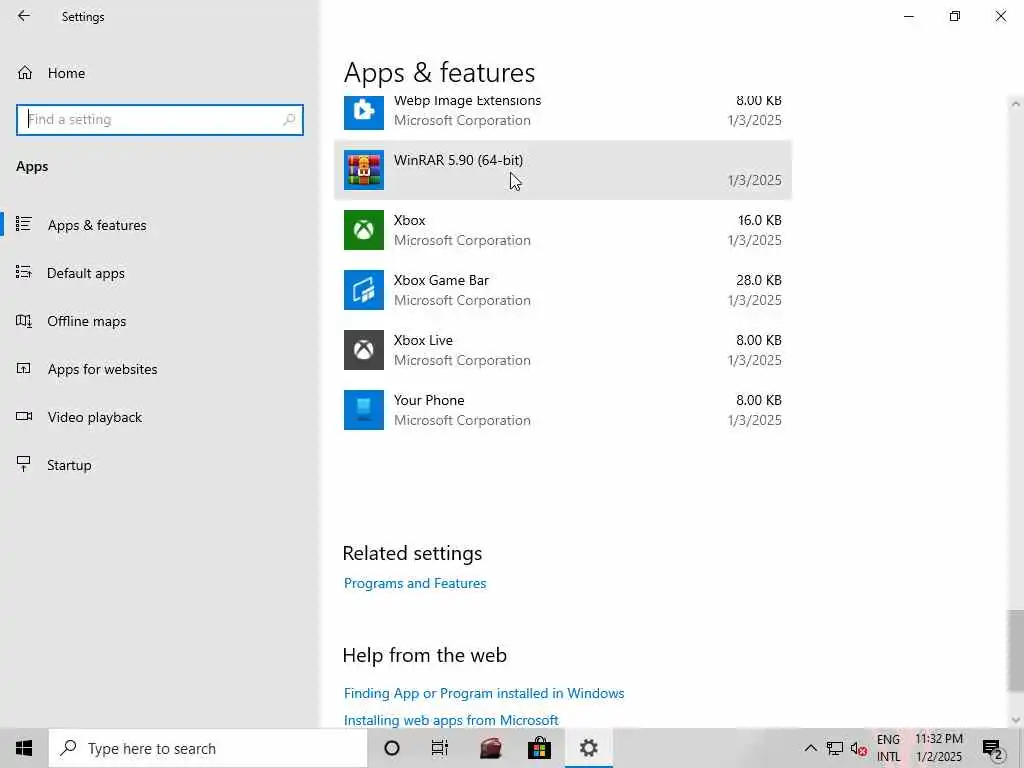Image resolution: width=1024 pixels, height=768 pixels.
Task: Open Offline maps settings
Action: tap(86, 321)
